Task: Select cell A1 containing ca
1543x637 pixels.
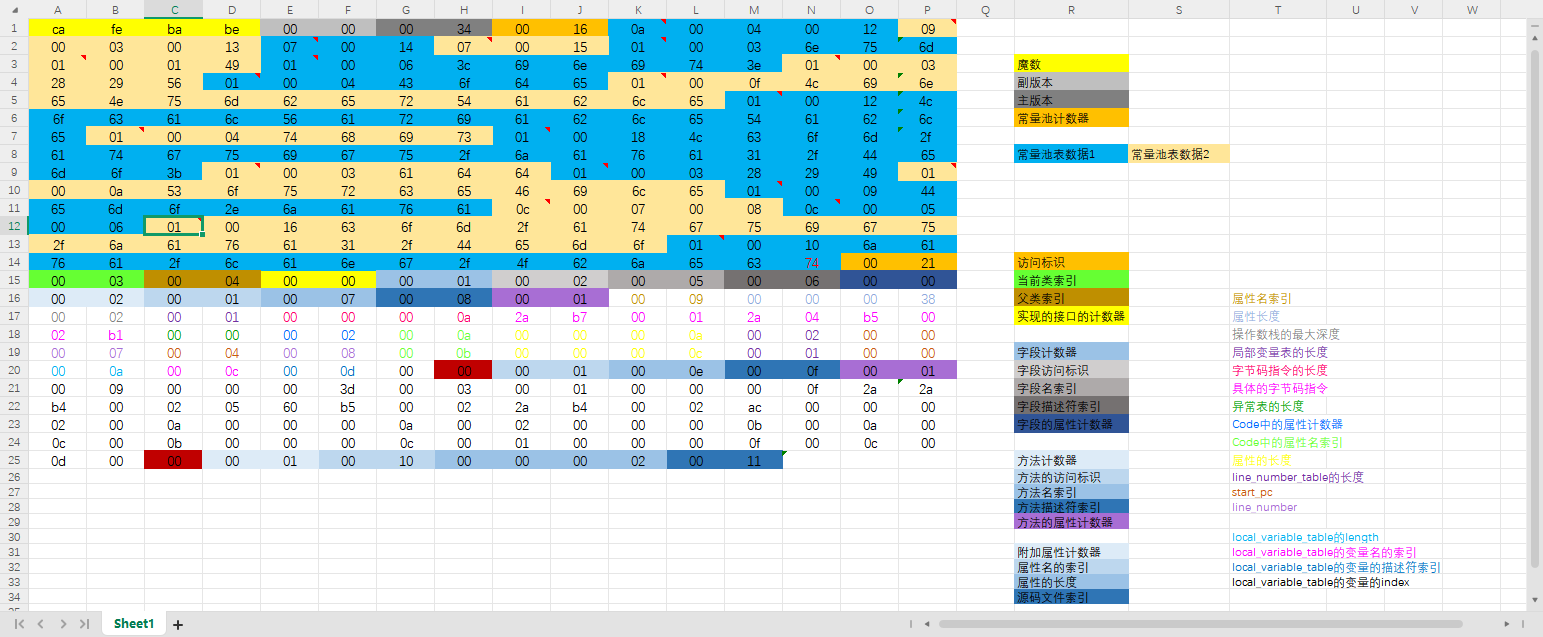Action: click(58, 29)
